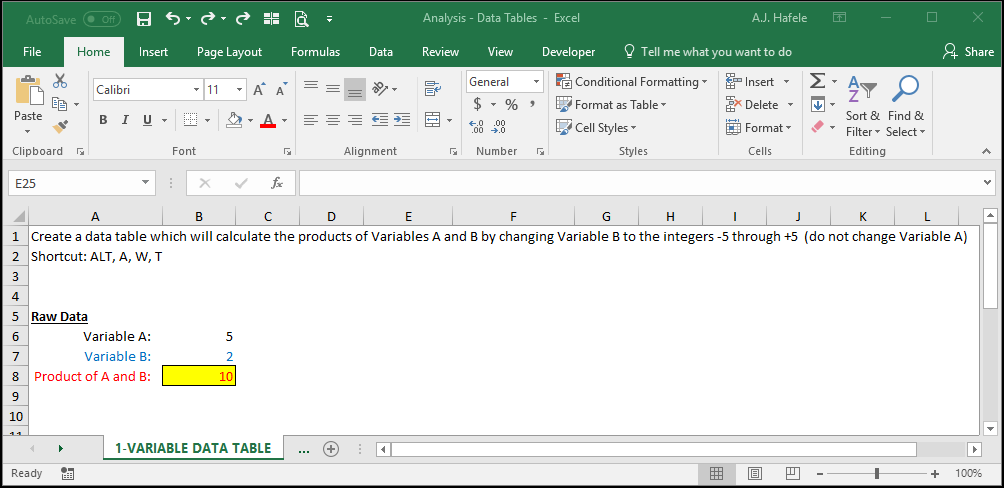Screen dimensions: 1004x488
Task: Click Decrease Decimal icon
Action: pos(498,127)
